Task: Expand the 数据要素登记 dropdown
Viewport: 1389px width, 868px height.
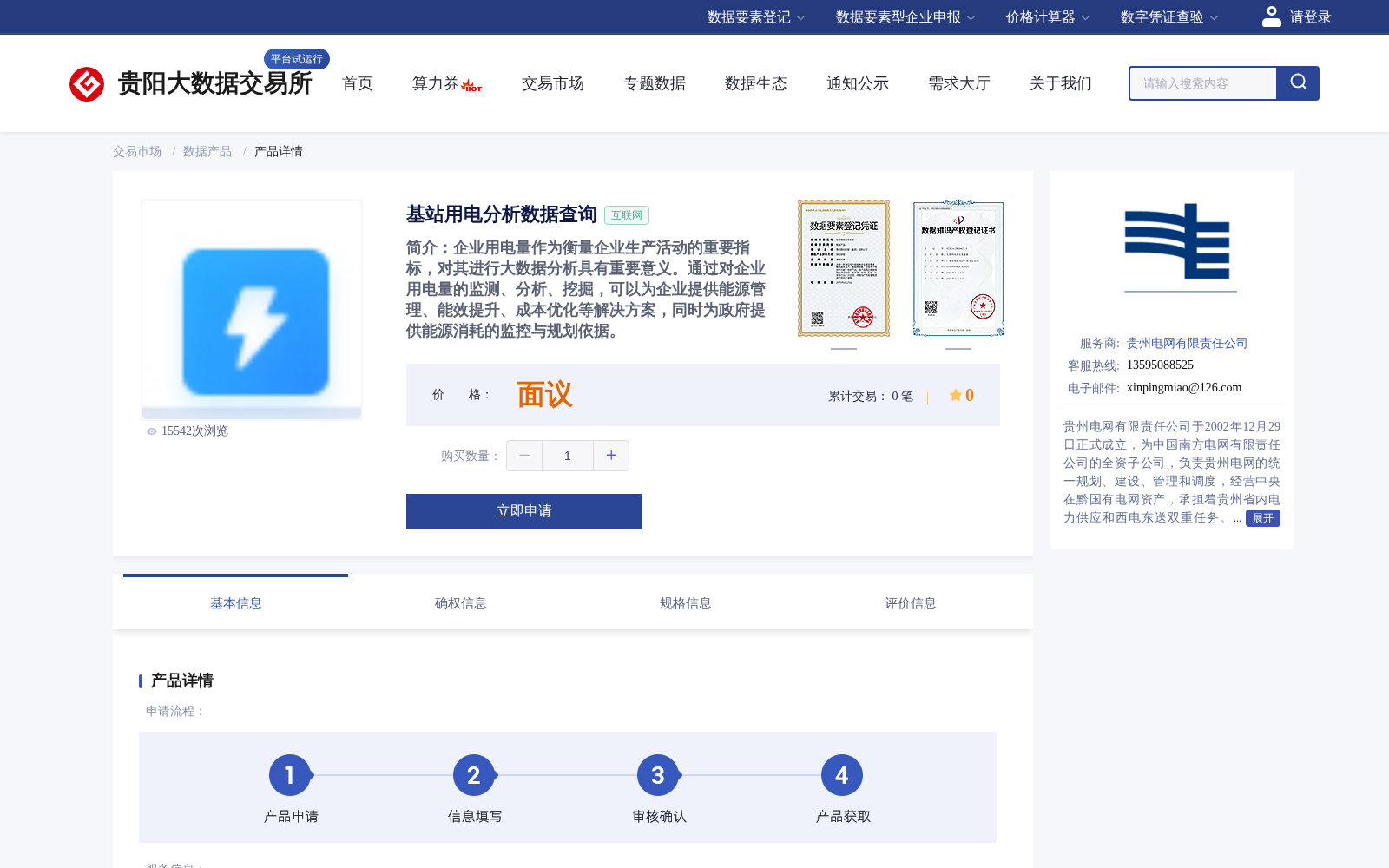Action: [756, 17]
